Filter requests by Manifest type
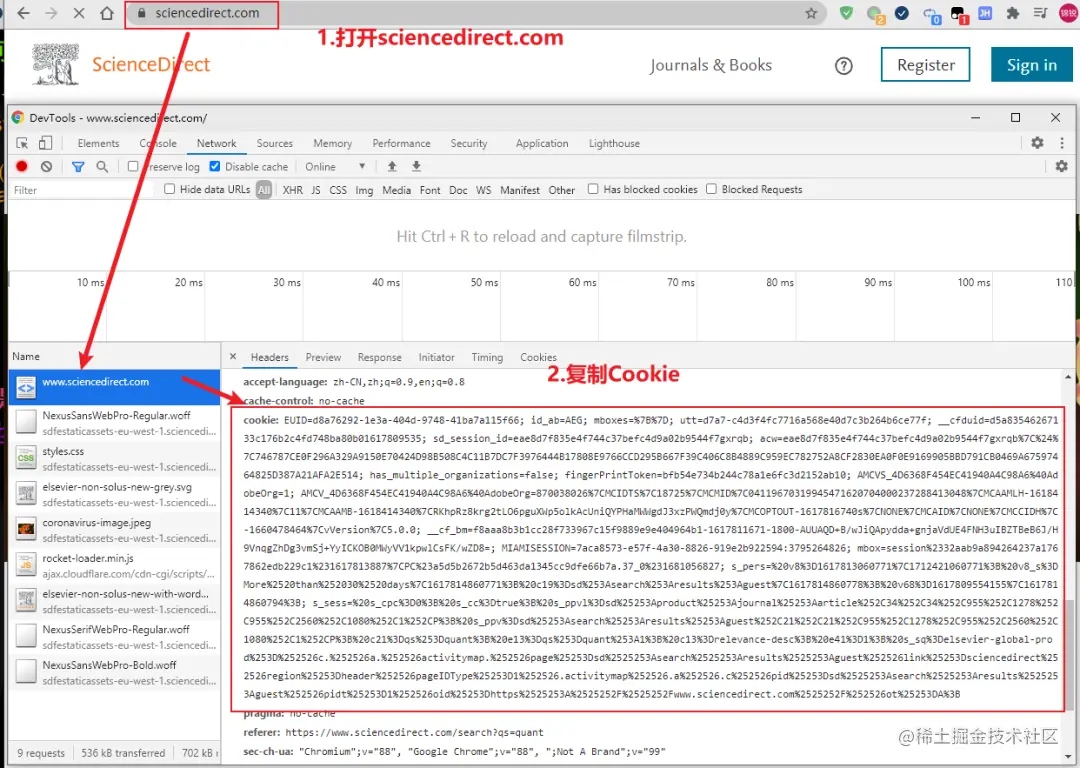This screenshot has height=768, width=1080. click(520, 190)
